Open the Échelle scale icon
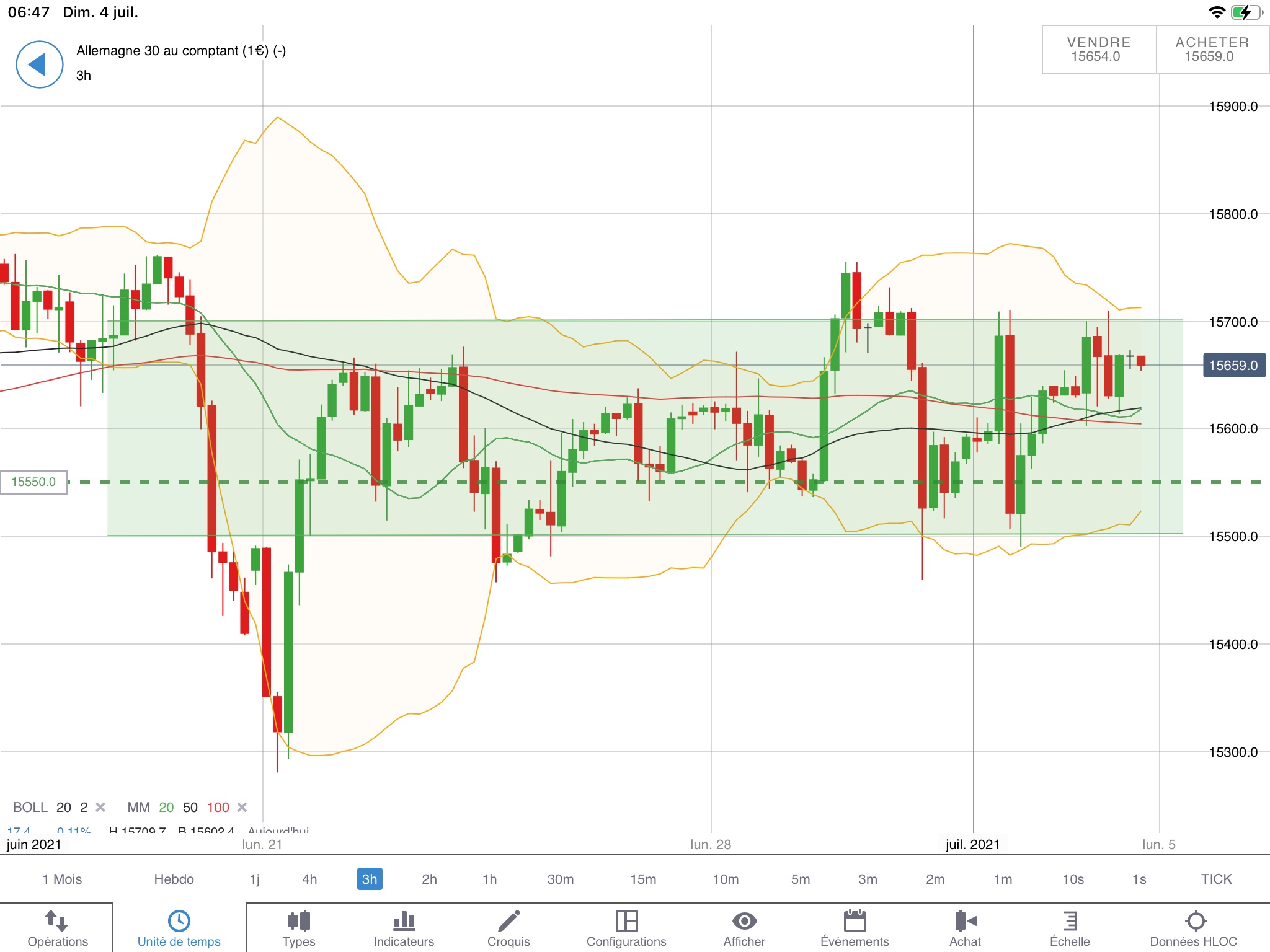 pos(1070,921)
